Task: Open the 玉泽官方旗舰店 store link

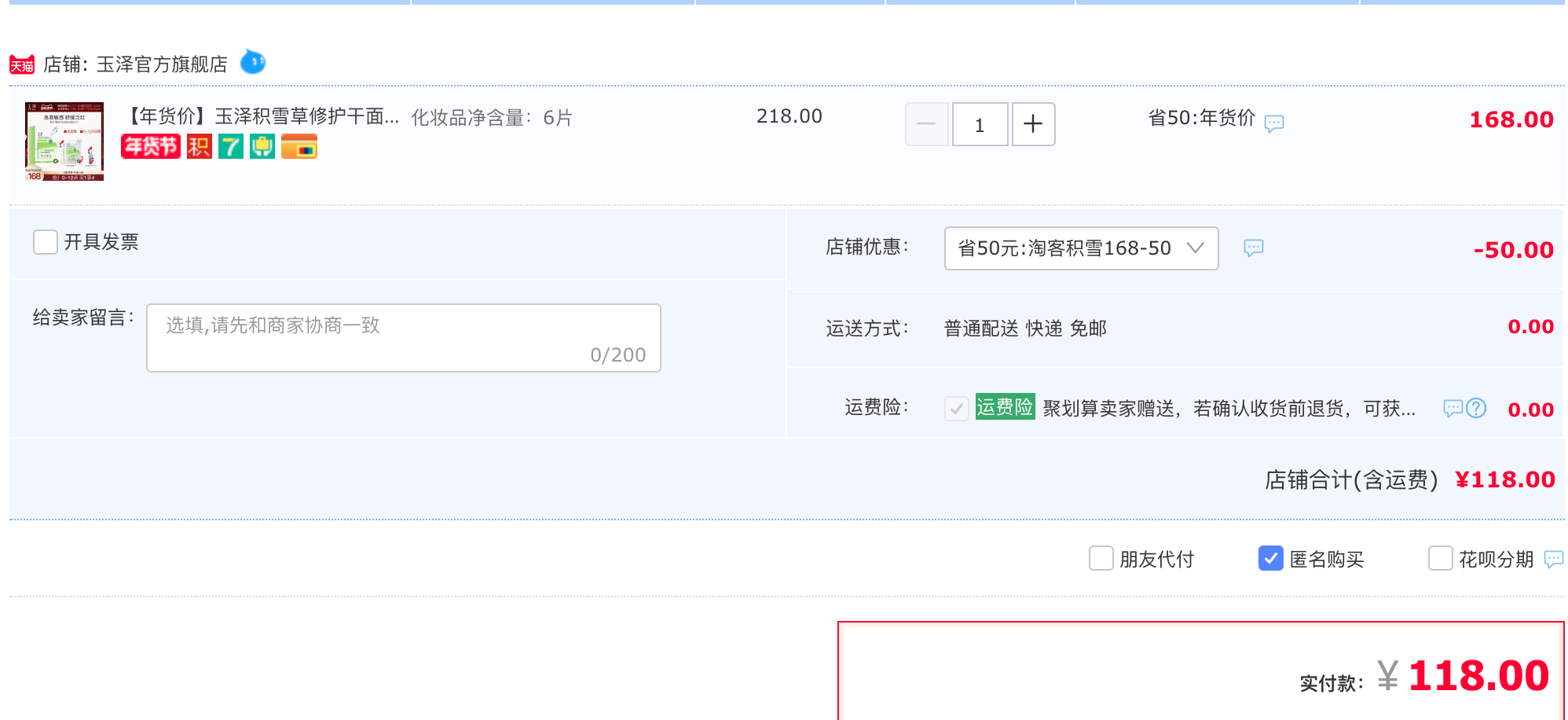Action: coord(162,64)
